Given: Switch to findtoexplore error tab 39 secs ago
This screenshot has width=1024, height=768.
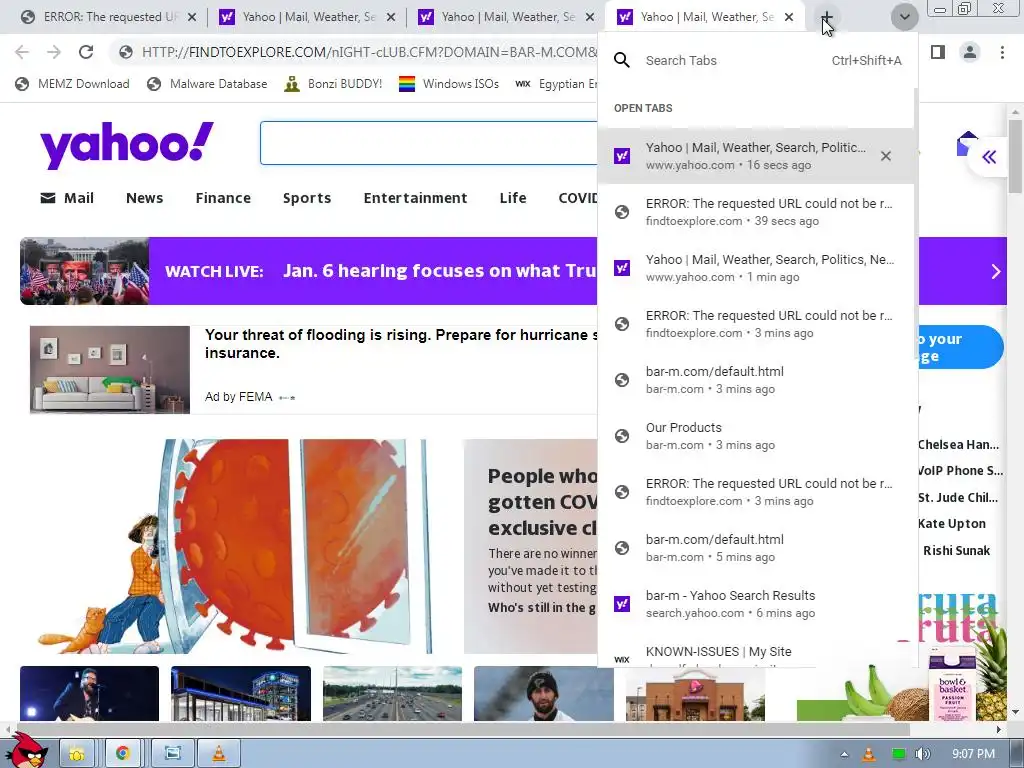Looking at the screenshot, I should tap(756, 212).
